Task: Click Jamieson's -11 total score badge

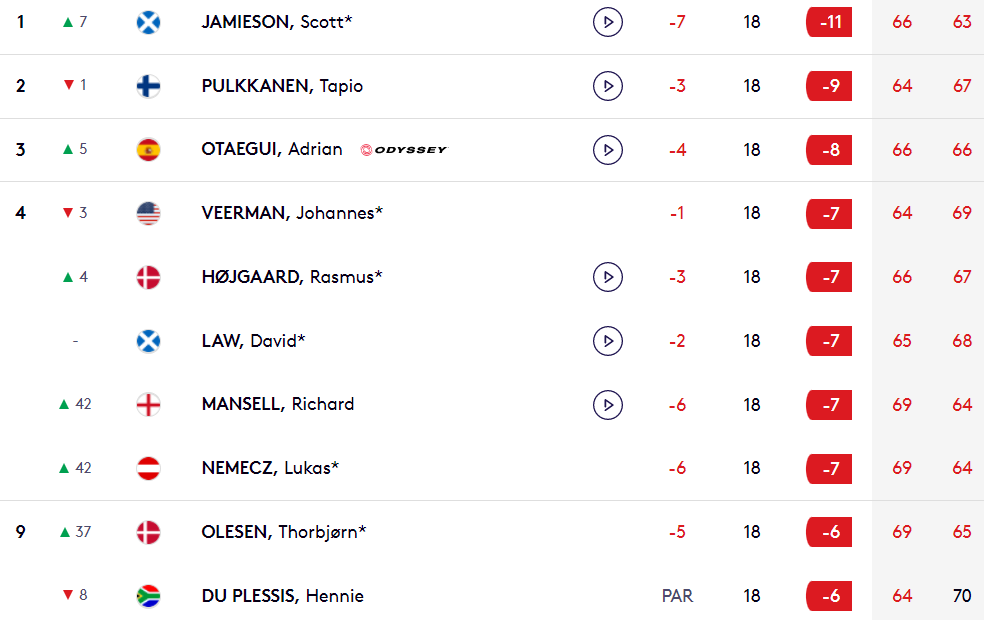Action: pyautogui.click(x=829, y=23)
